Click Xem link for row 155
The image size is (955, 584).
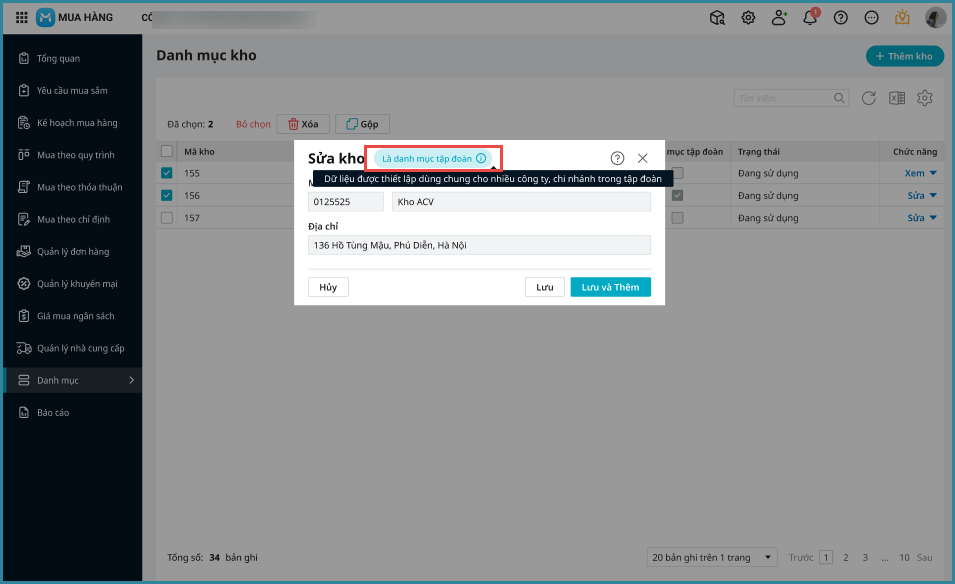tap(914, 173)
